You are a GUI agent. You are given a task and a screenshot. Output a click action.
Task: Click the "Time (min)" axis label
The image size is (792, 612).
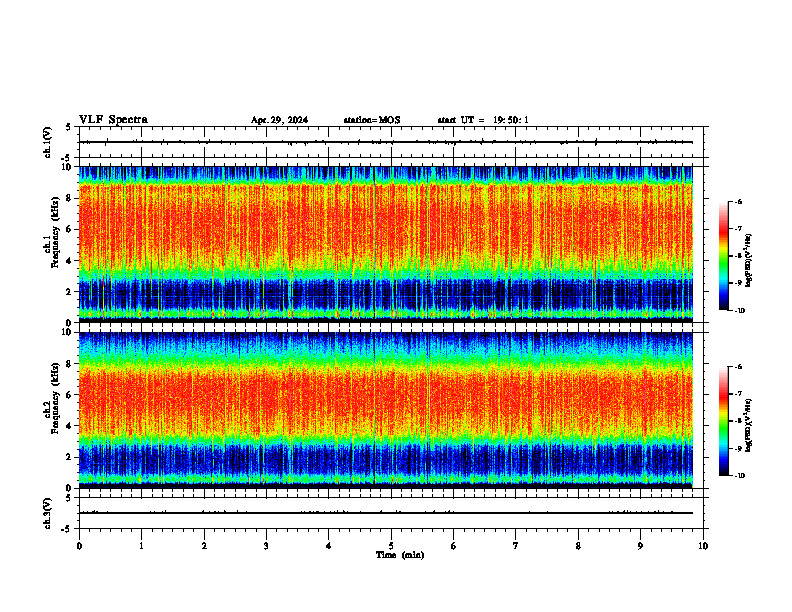tap(400, 555)
